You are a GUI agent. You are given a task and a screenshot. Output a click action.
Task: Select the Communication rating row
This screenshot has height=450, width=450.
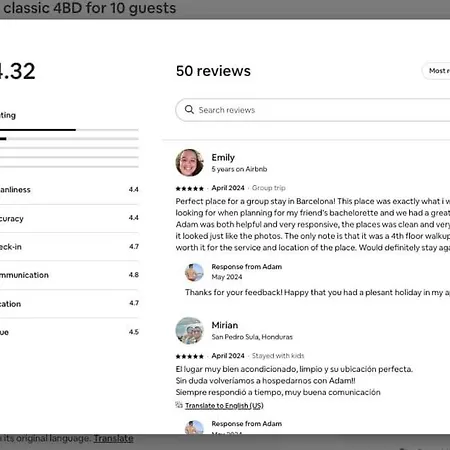69,275
